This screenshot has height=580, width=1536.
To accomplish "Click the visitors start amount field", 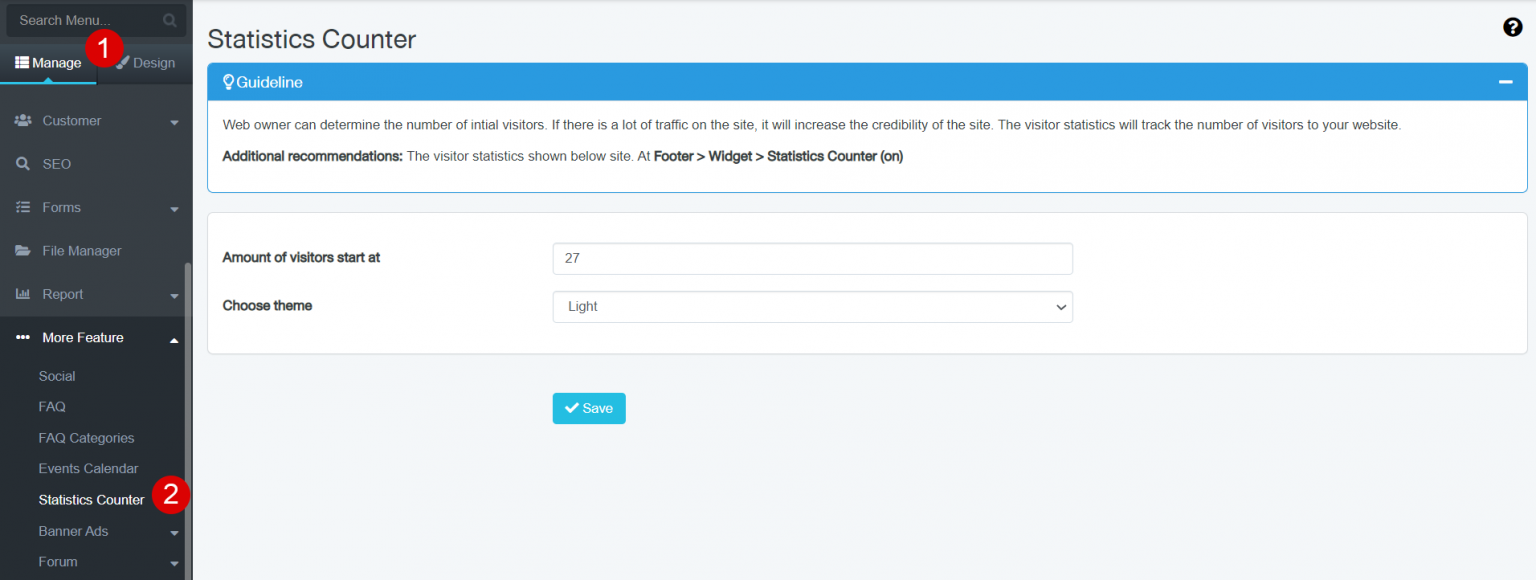I will (x=812, y=258).
